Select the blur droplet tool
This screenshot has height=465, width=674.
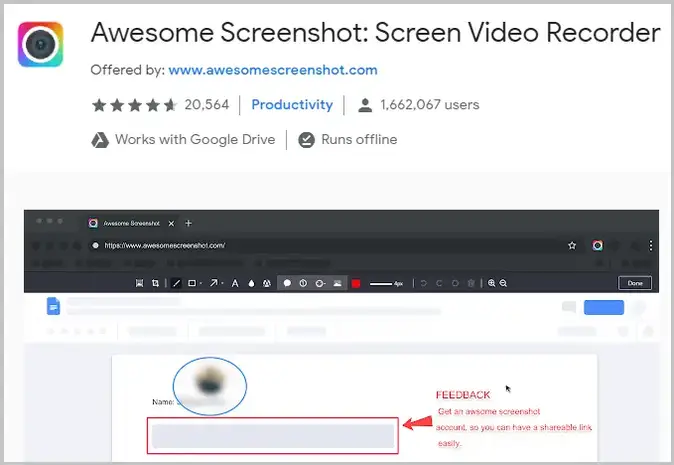tap(251, 283)
